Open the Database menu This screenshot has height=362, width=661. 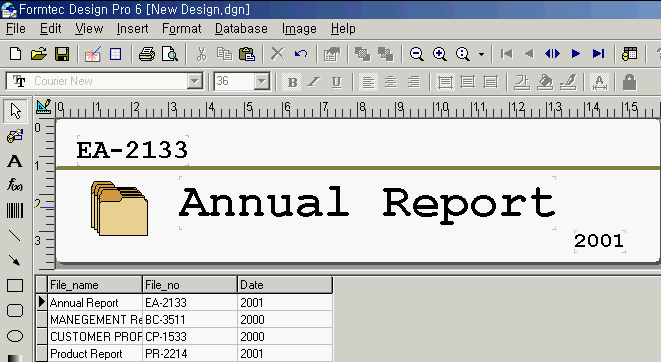click(241, 29)
